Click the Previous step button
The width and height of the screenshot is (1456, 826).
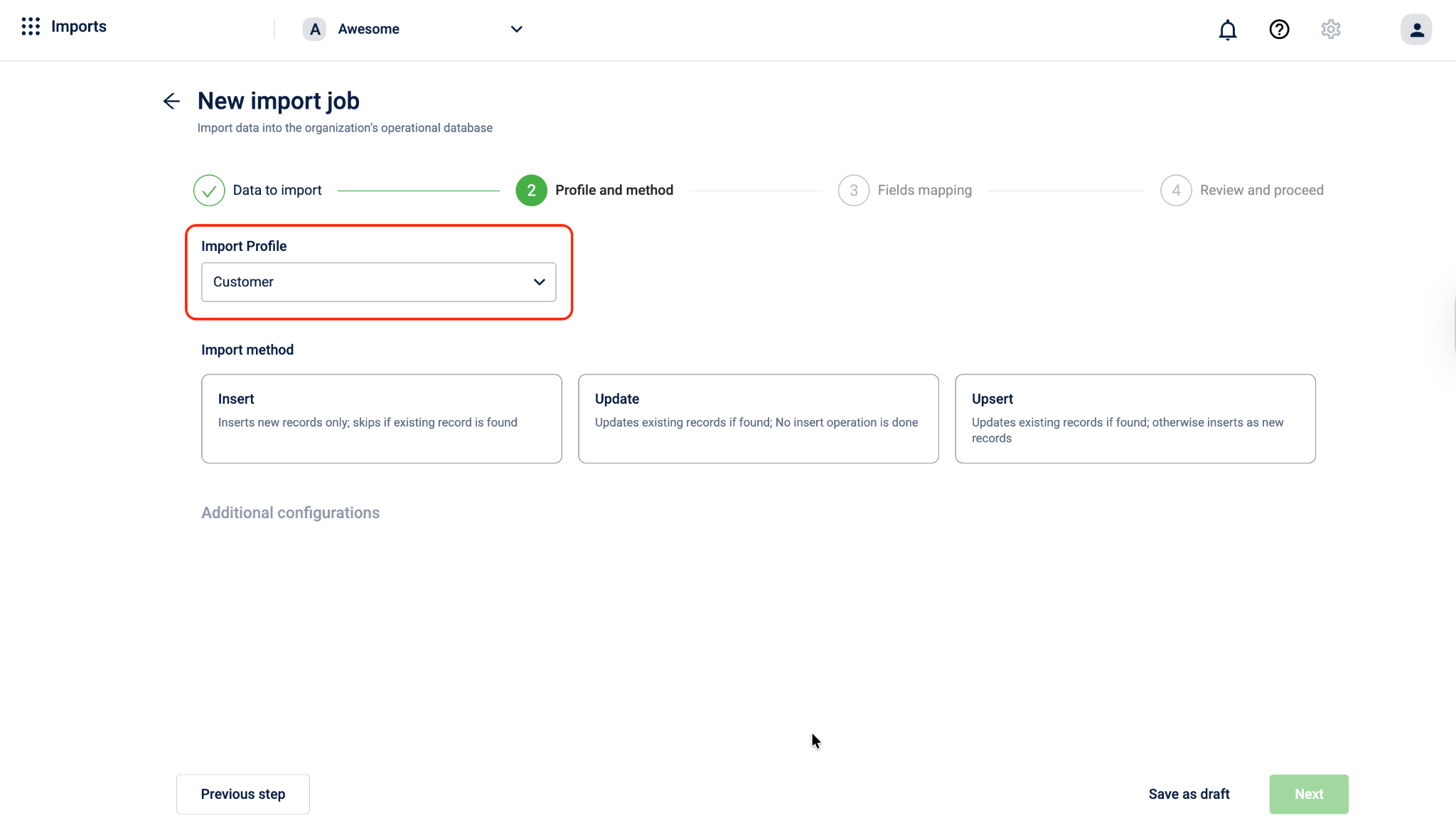[x=243, y=794]
